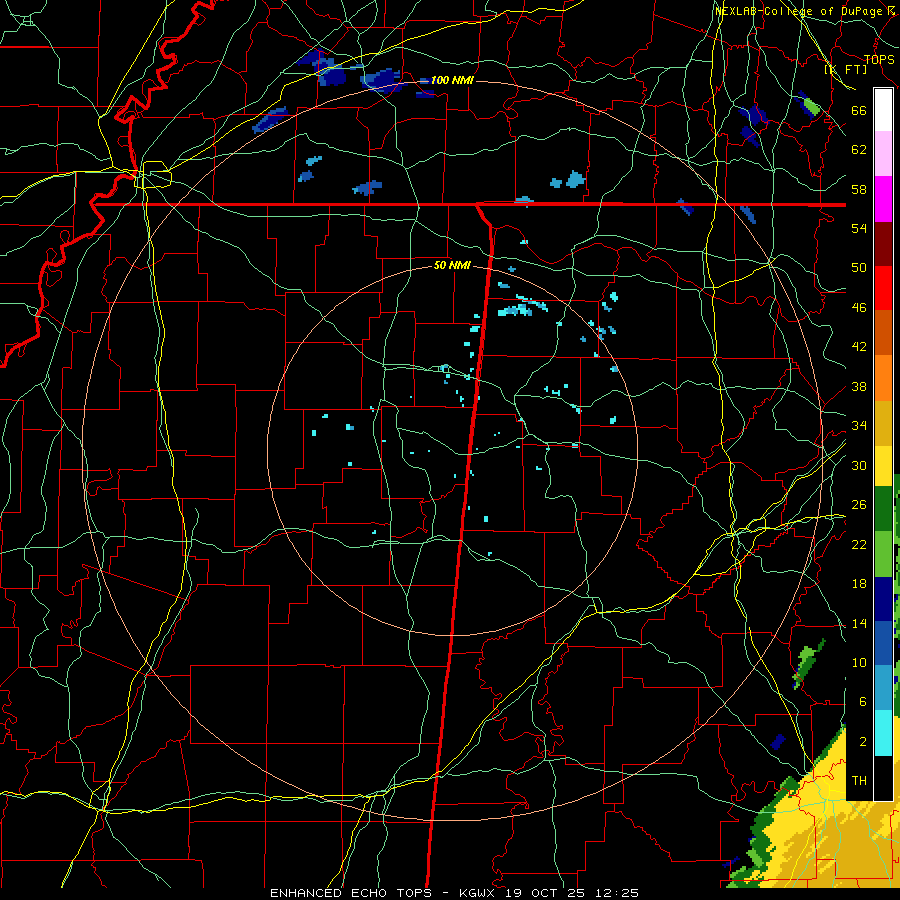Click the '50' legend value on scale
The width and height of the screenshot is (900, 900).
point(859,267)
